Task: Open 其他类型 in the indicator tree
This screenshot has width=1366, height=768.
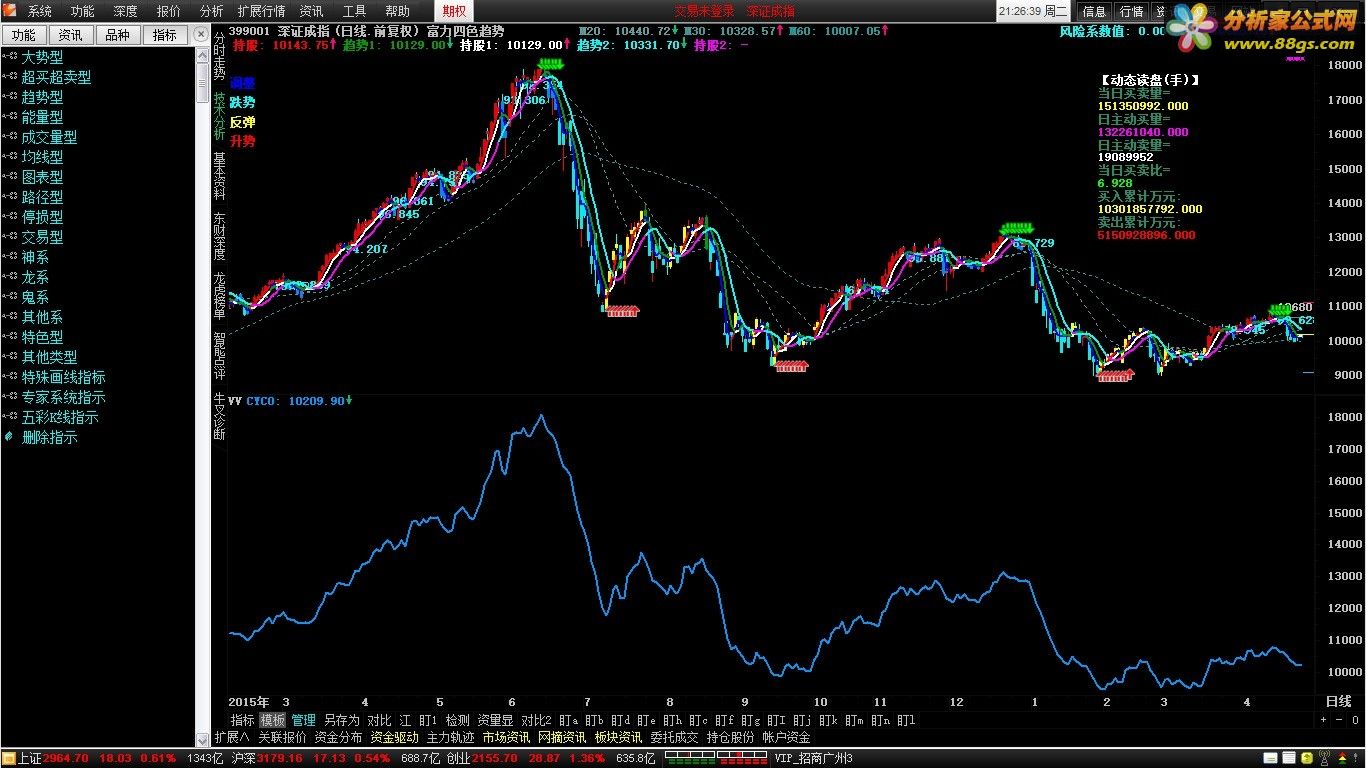Action: (49, 357)
